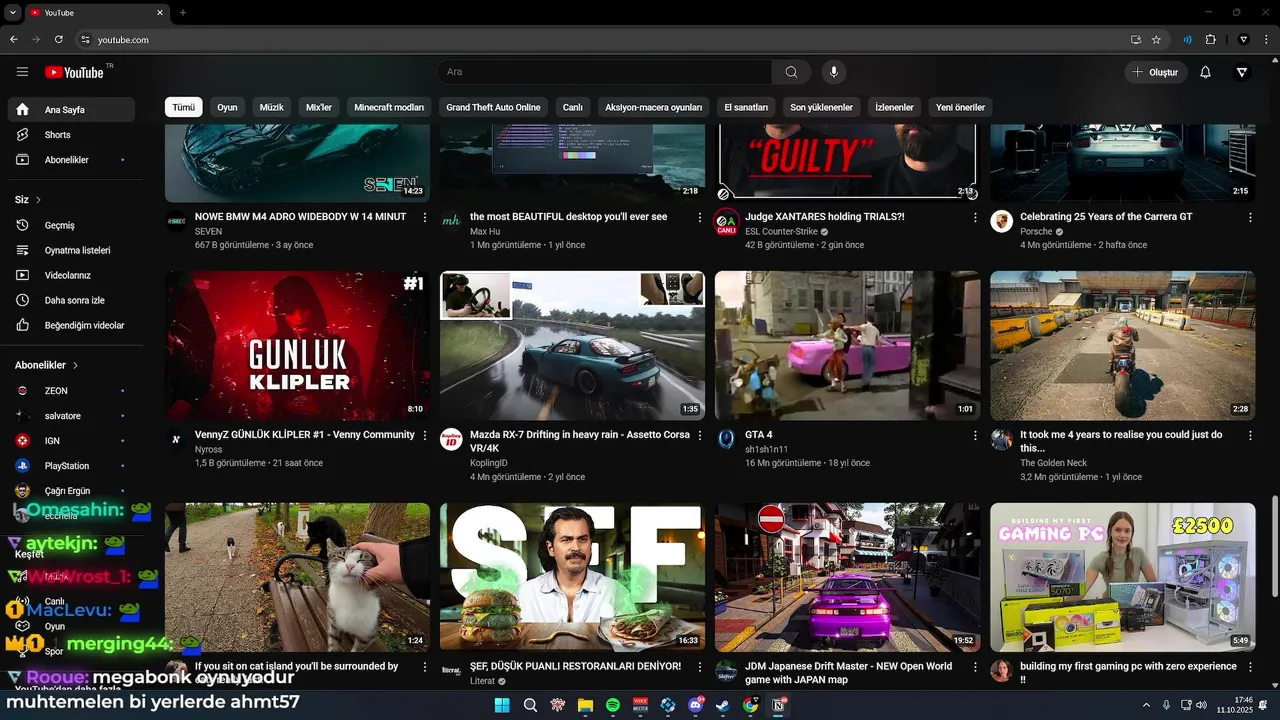Open more options for Mazda RX-7 video

point(700,435)
